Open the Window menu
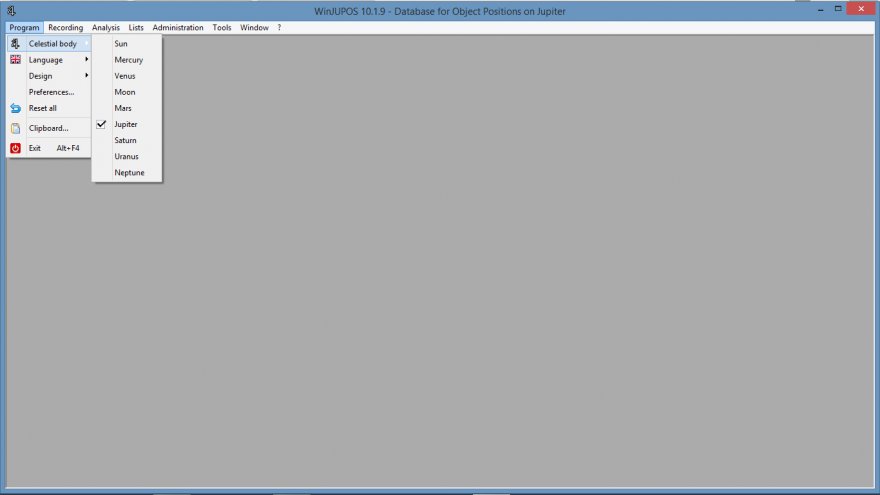Viewport: 880px width, 495px height. pyautogui.click(x=254, y=28)
